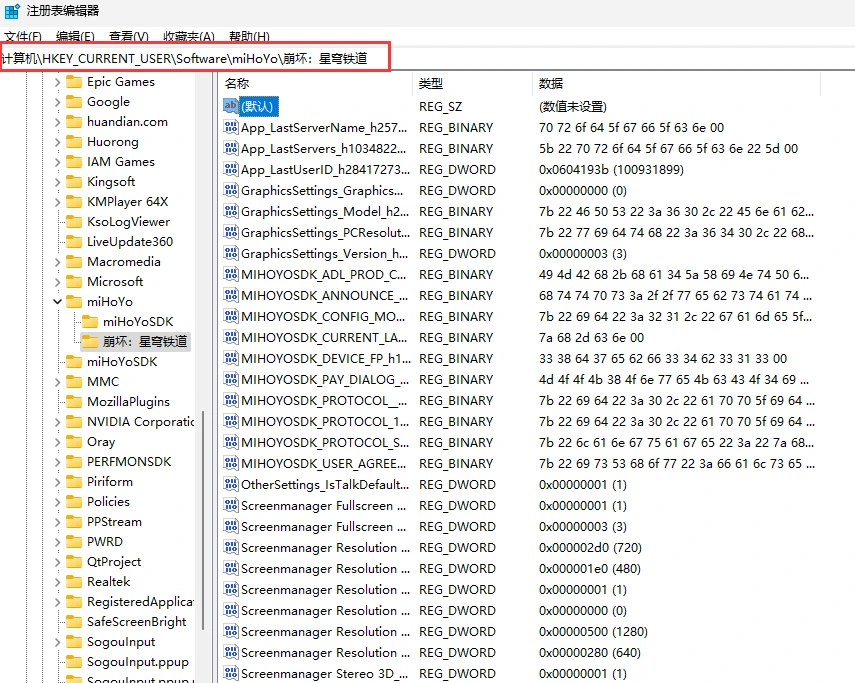Select the IAM Games key
Screen dimensions: 855x683
pyautogui.click(x=121, y=162)
